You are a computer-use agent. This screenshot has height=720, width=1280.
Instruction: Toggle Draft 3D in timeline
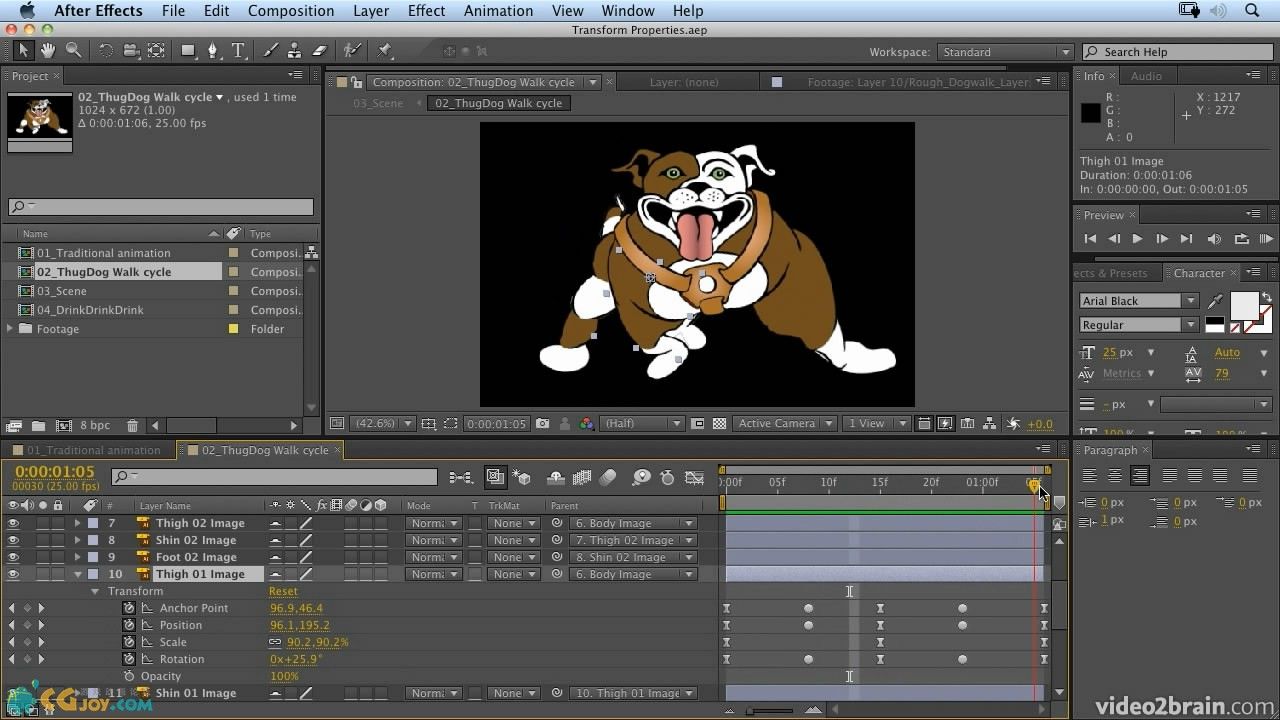tap(522, 478)
